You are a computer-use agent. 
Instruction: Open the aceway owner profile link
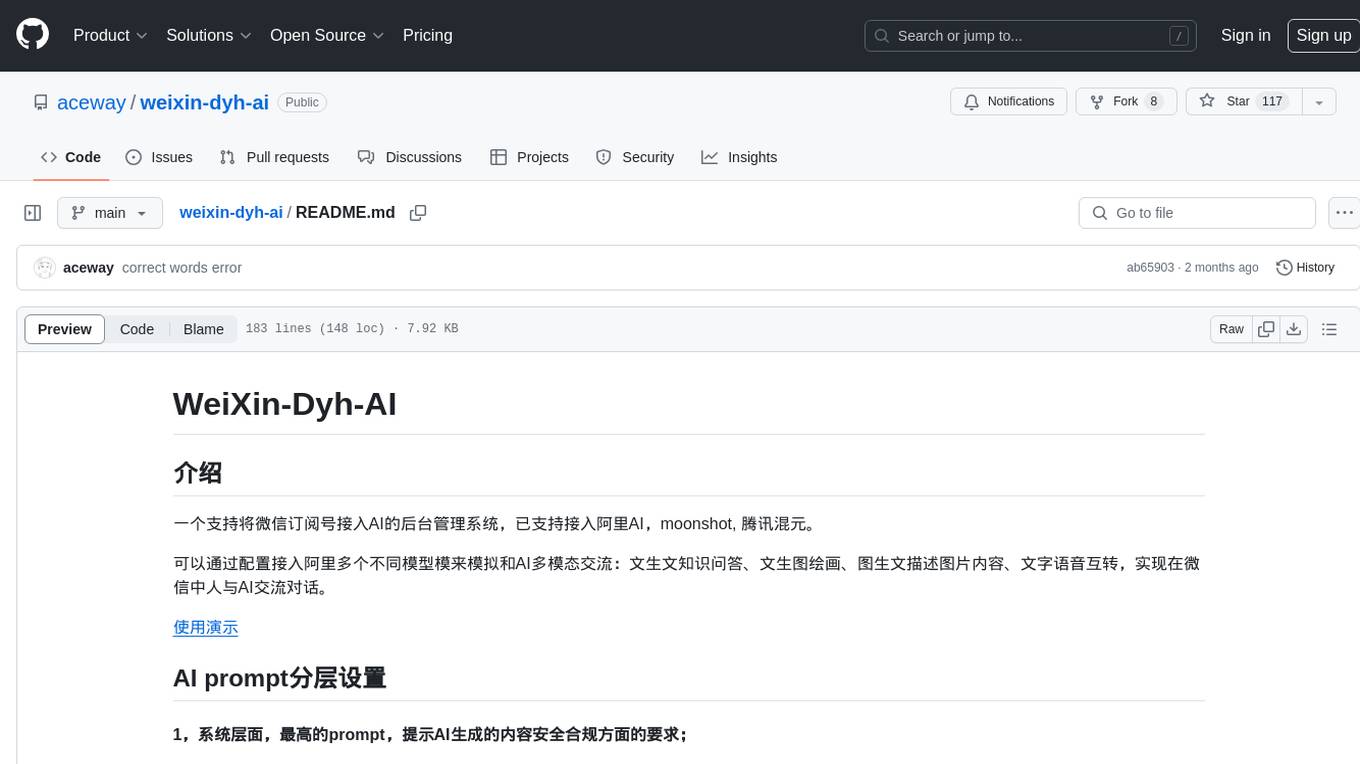pos(92,102)
